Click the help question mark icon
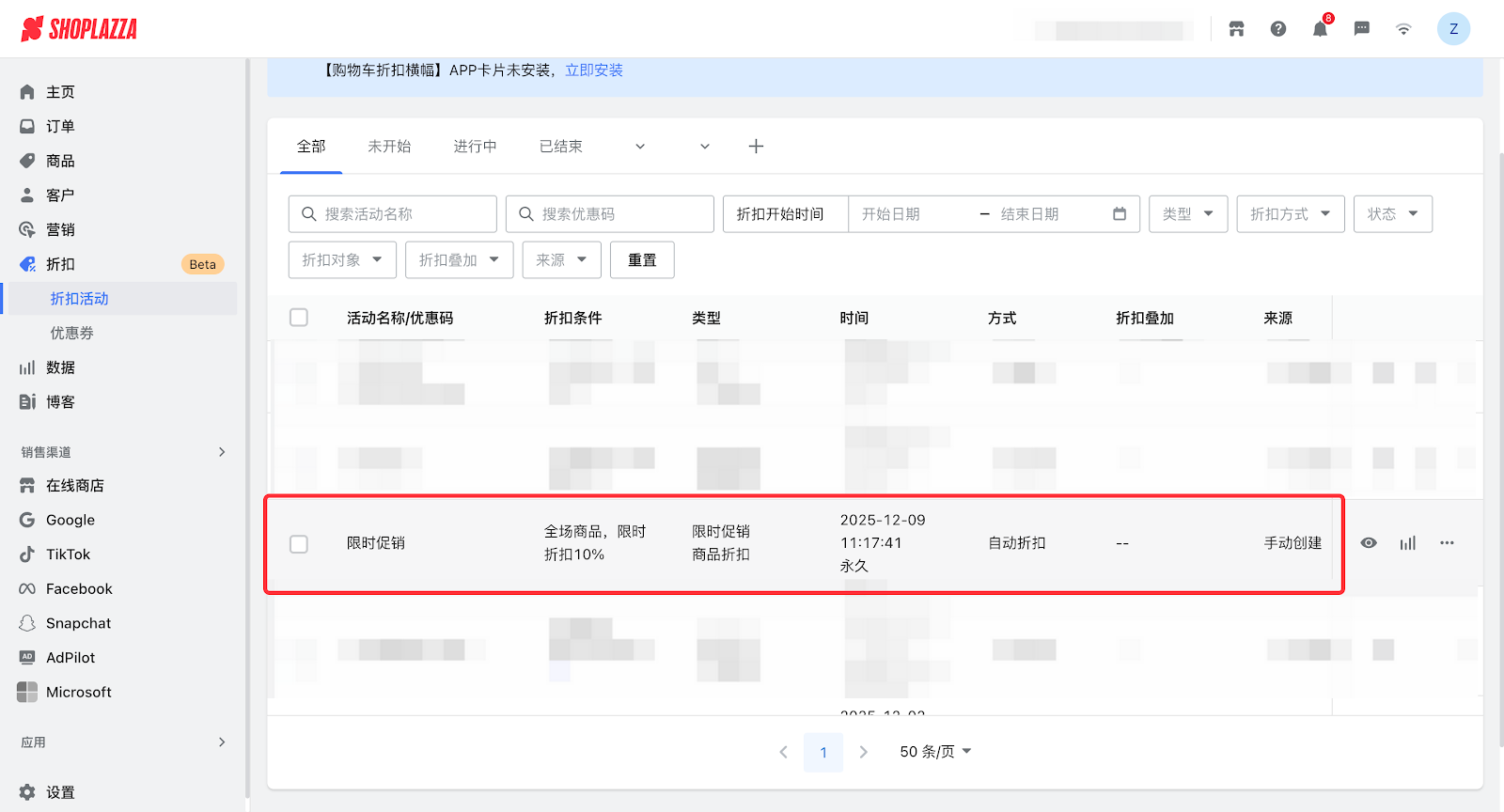The image size is (1504, 812). click(x=1278, y=29)
